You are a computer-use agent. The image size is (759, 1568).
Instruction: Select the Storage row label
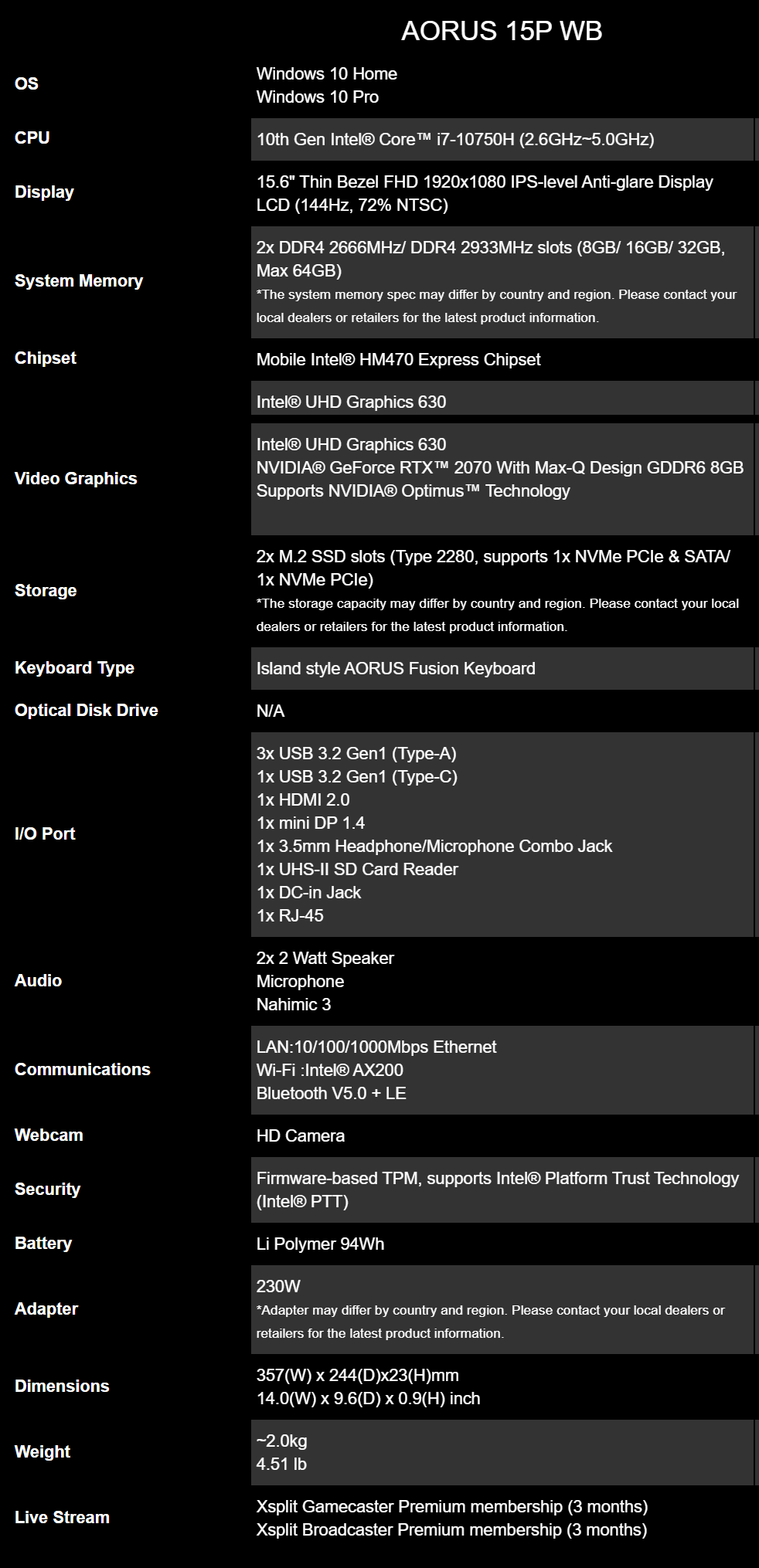click(46, 591)
